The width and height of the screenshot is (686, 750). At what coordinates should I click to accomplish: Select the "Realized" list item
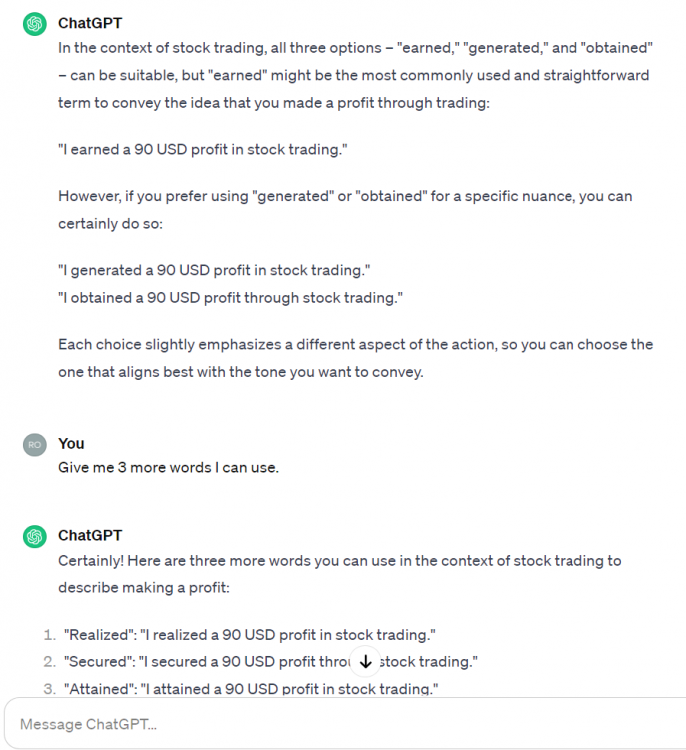click(250, 635)
